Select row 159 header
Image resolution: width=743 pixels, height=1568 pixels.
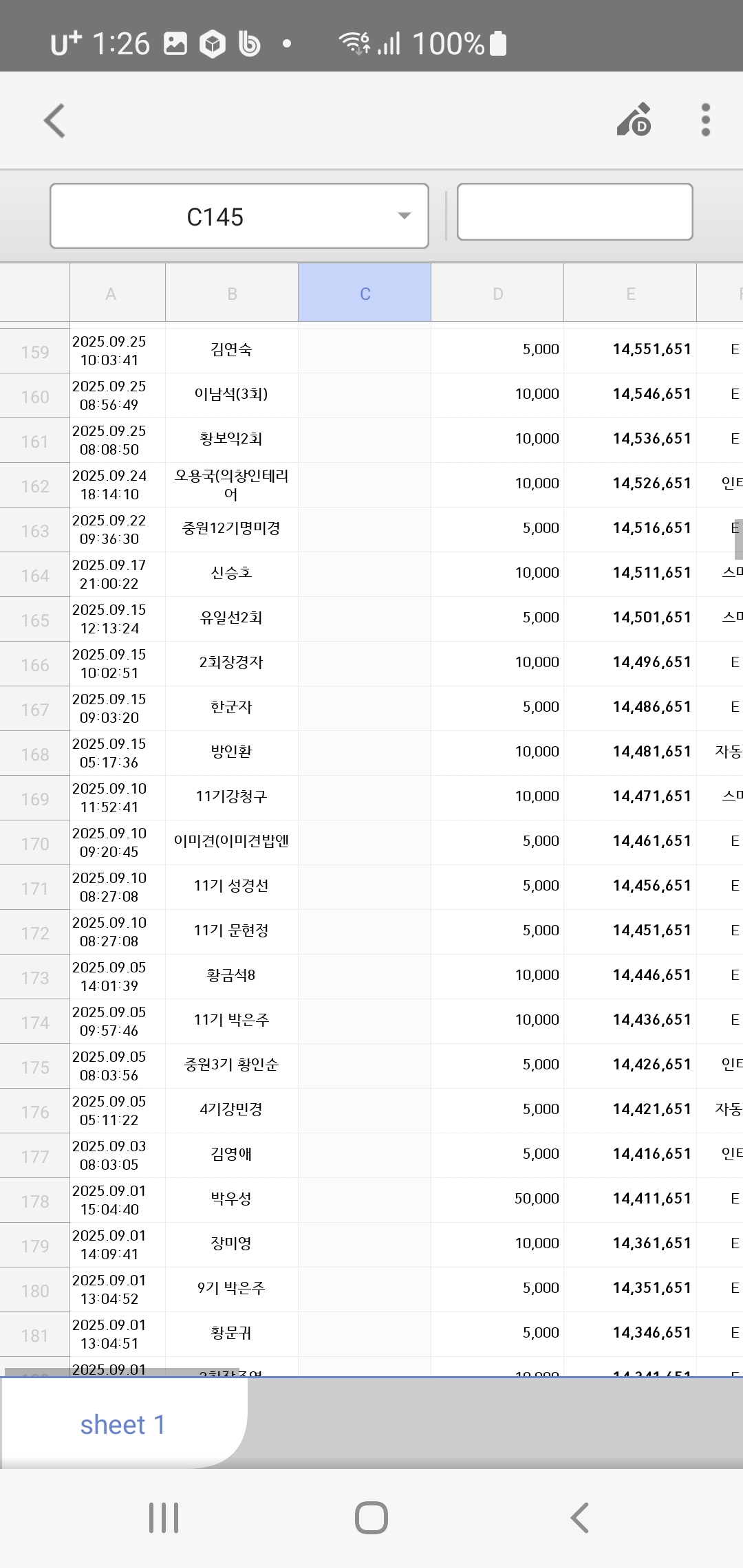coord(34,352)
